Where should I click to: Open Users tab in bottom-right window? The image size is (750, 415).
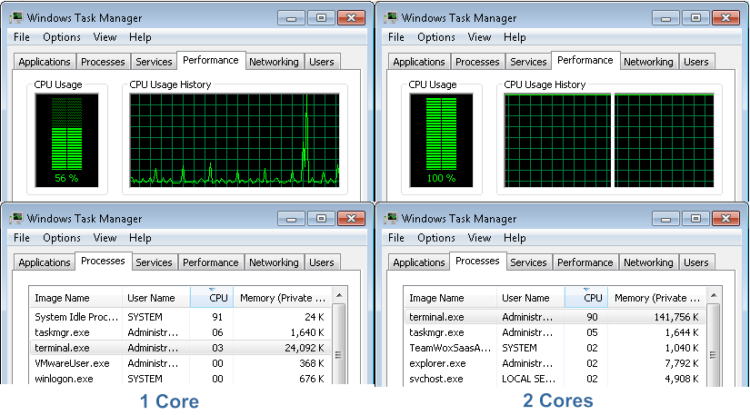[696, 262]
